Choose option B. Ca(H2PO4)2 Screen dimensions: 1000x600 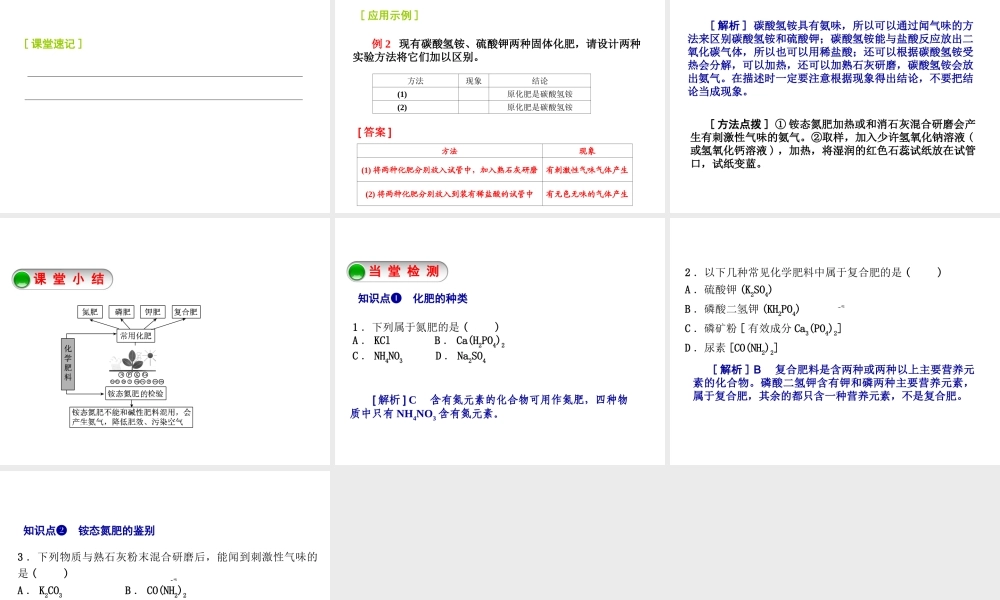pyautogui.click(x=469, y=342)
